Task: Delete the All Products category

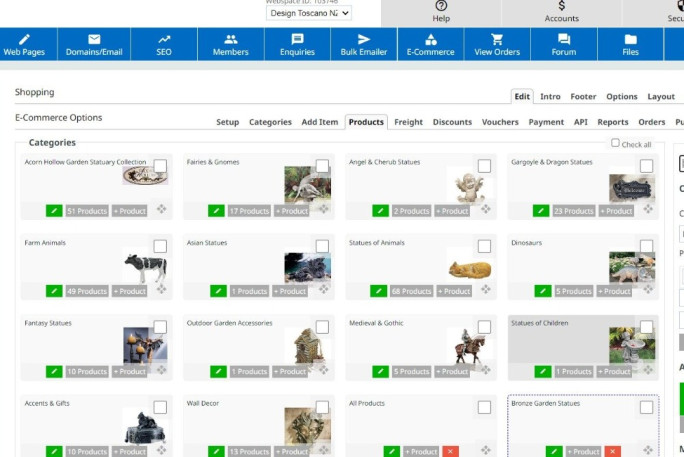Action: click(x=450, y=451)
